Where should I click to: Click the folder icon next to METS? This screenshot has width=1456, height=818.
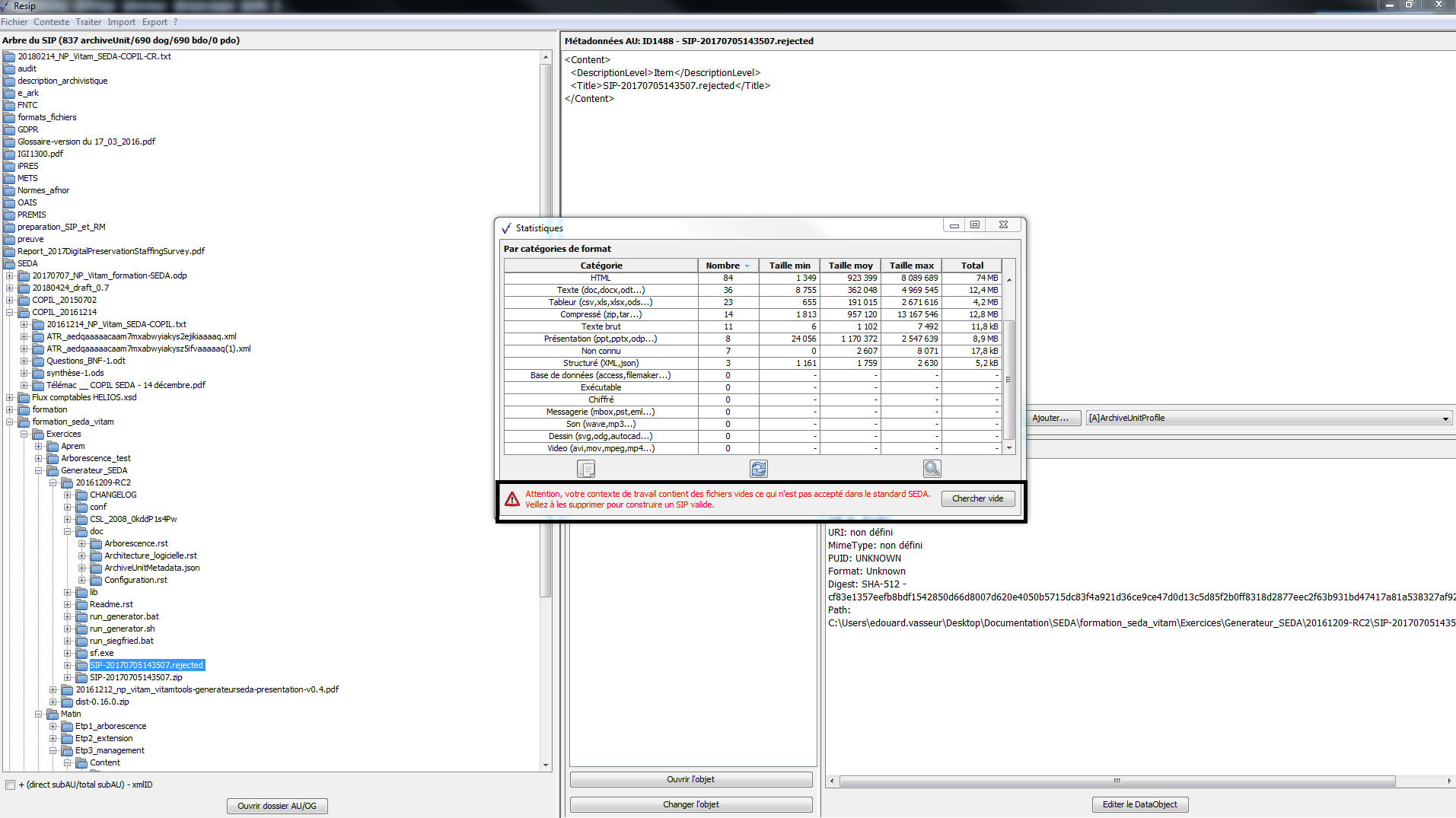9,179
